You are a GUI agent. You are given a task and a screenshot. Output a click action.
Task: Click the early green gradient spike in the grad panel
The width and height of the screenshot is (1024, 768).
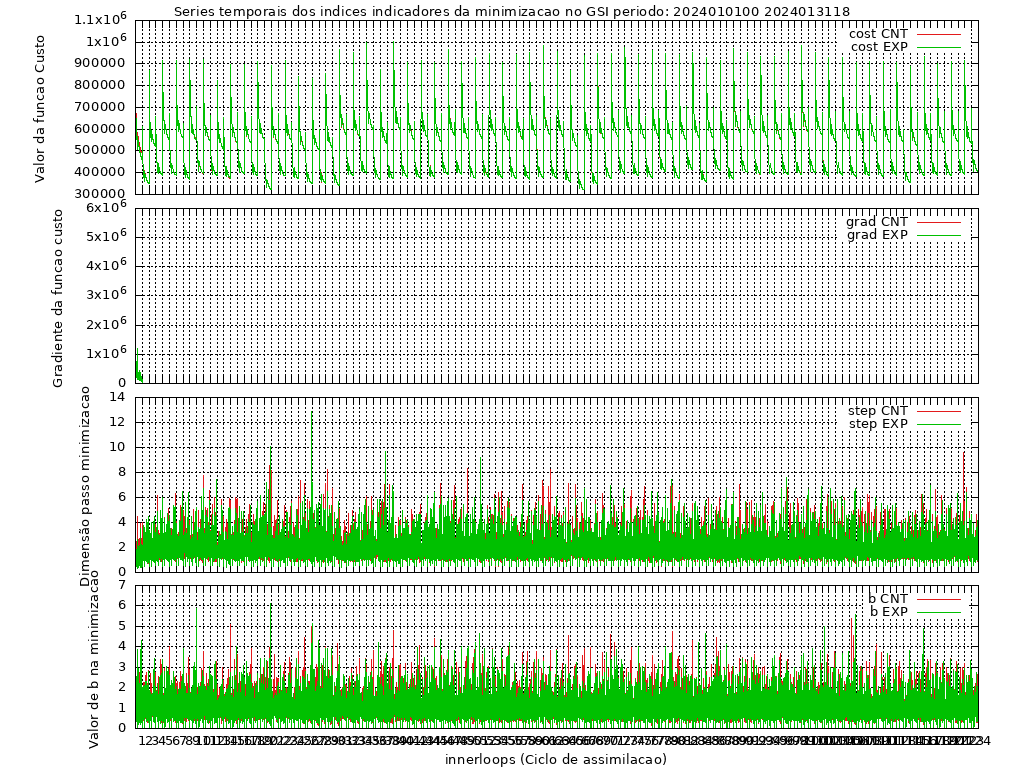pos(138,367)
